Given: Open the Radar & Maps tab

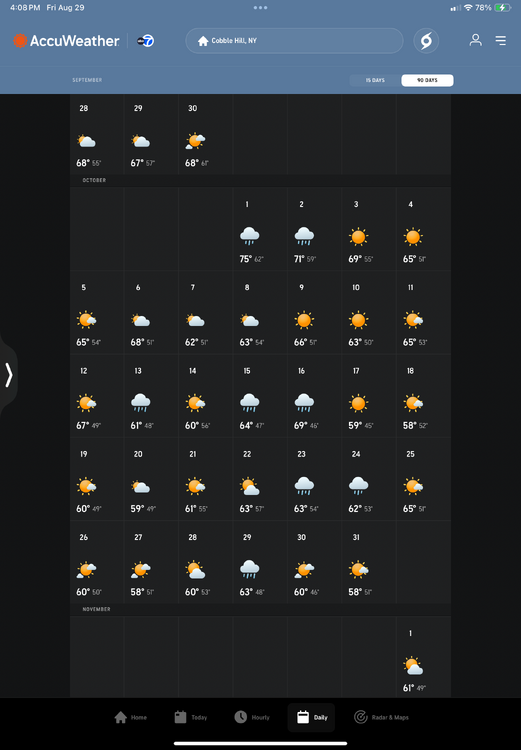Looking at the screenshot, I should (381, 717).
